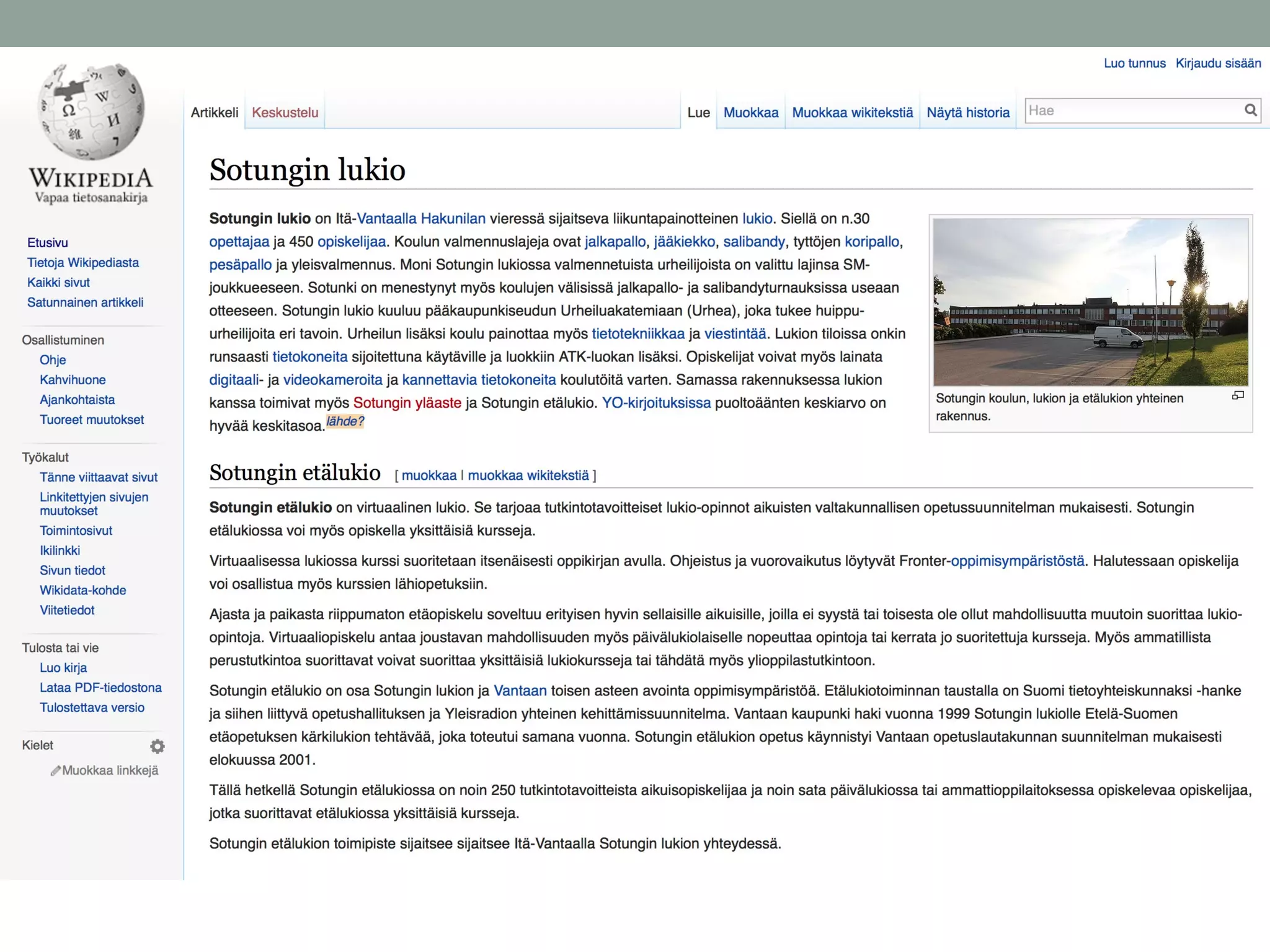
Task: Click the search magnifier icon
Action: (x=1250, y=110)
